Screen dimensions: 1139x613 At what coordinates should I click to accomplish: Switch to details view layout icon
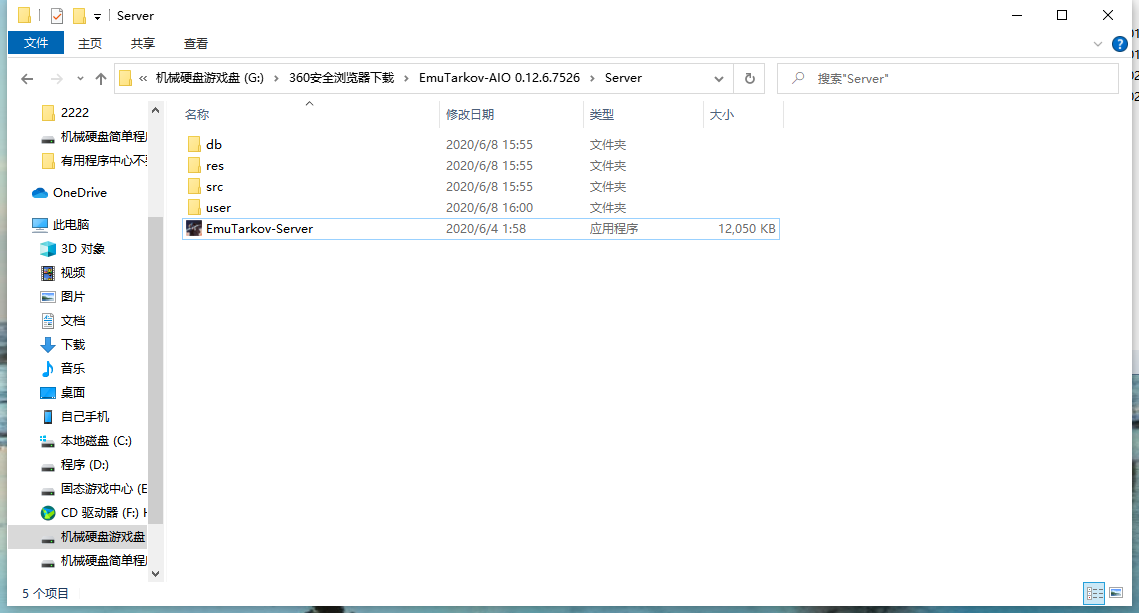pos(1094,593)
